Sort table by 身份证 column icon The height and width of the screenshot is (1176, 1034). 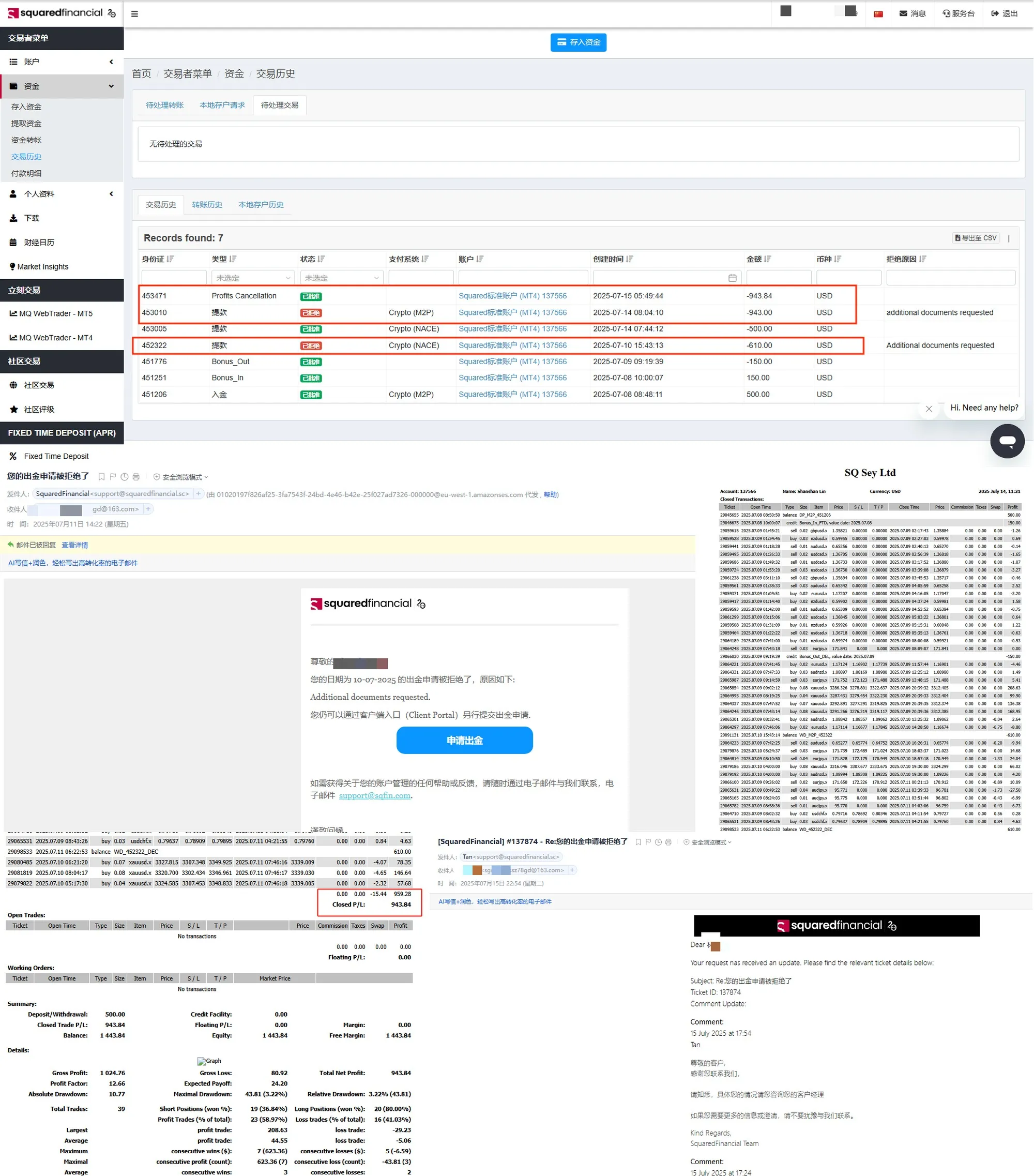point(170,260)
